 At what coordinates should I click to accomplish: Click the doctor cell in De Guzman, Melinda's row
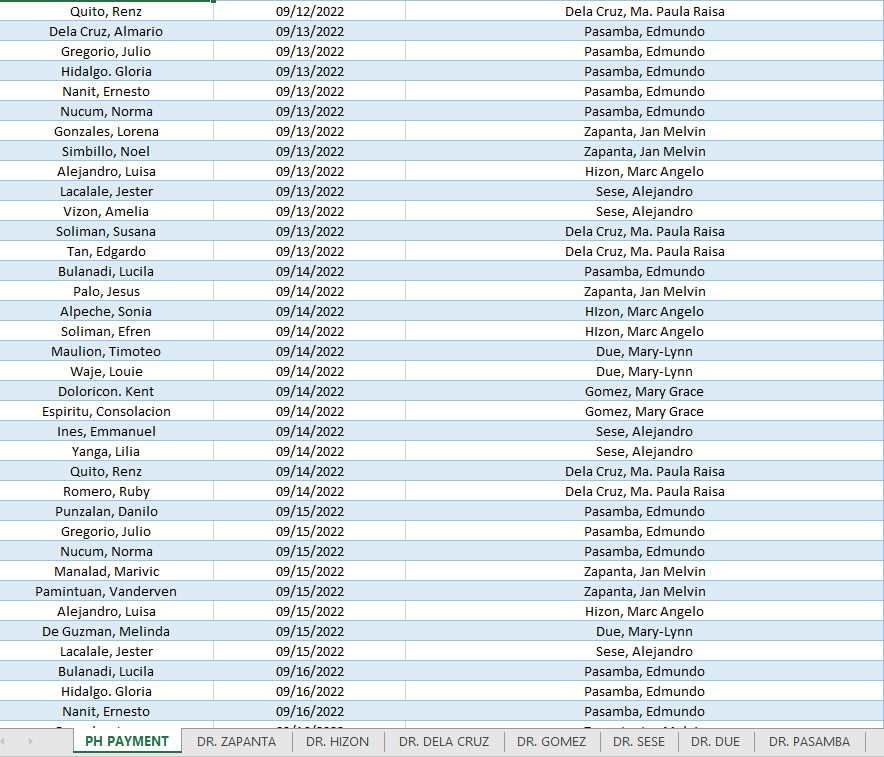click(x=644, y=632)
